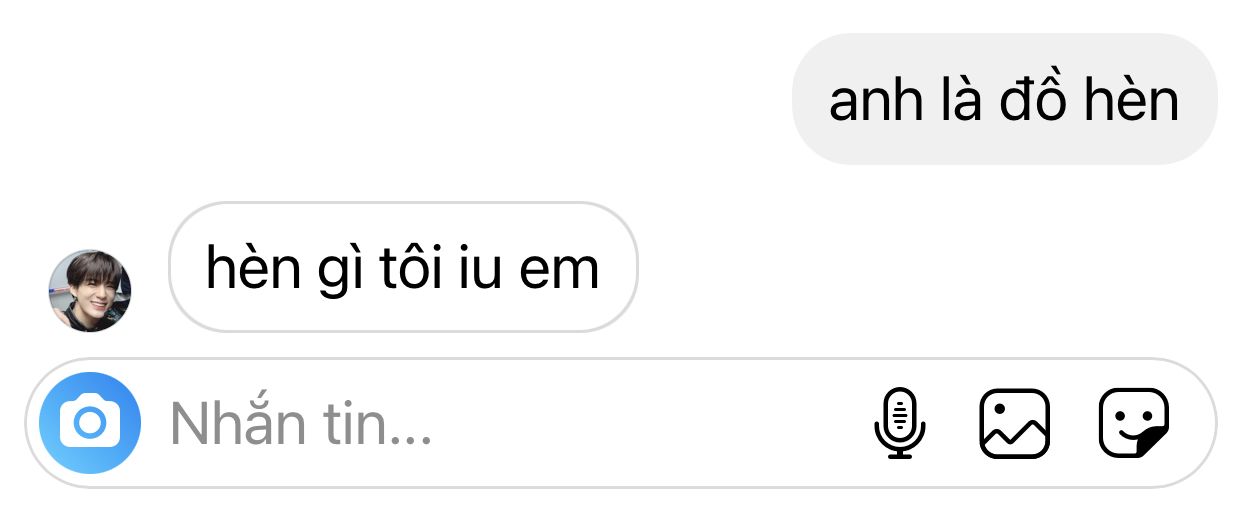Choose a sticker via the folded smiley icon
This screenshot has height=513, width=1242.
[1134, 423]
